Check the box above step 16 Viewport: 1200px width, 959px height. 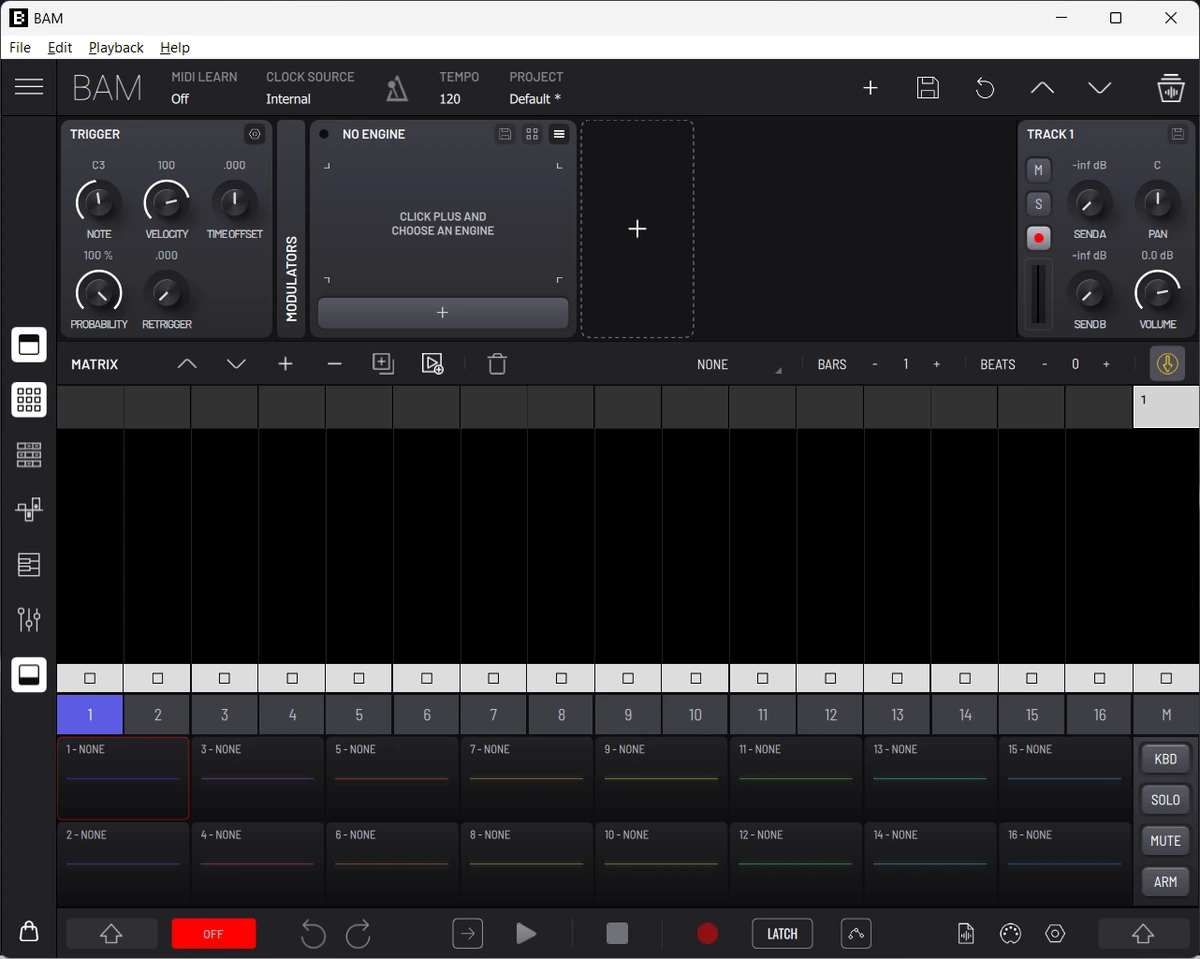click(1099, 678)
